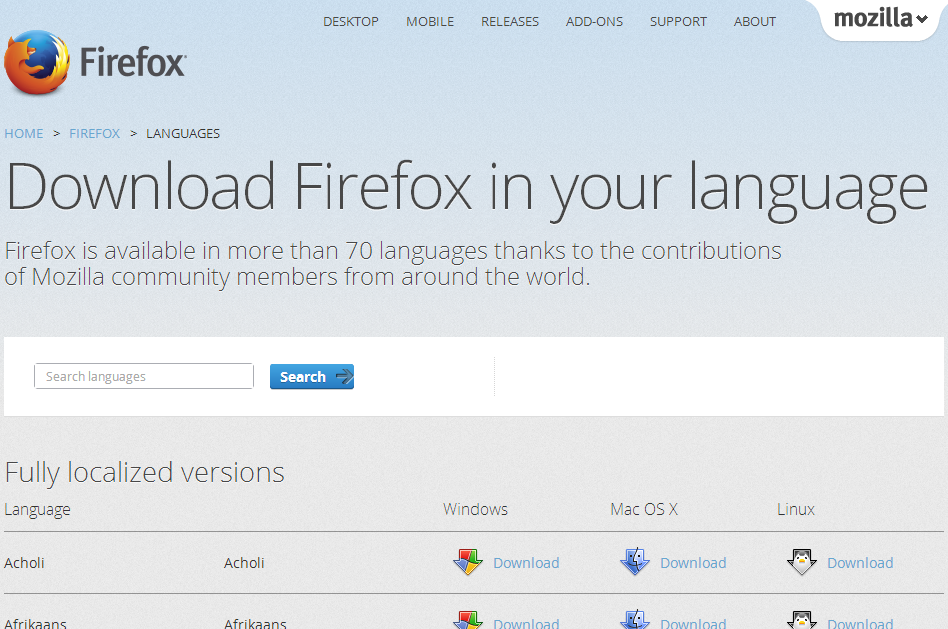The image size is (948, 629).
Task: Click the Firefox logo icon
Action: (x=37, y=62)
